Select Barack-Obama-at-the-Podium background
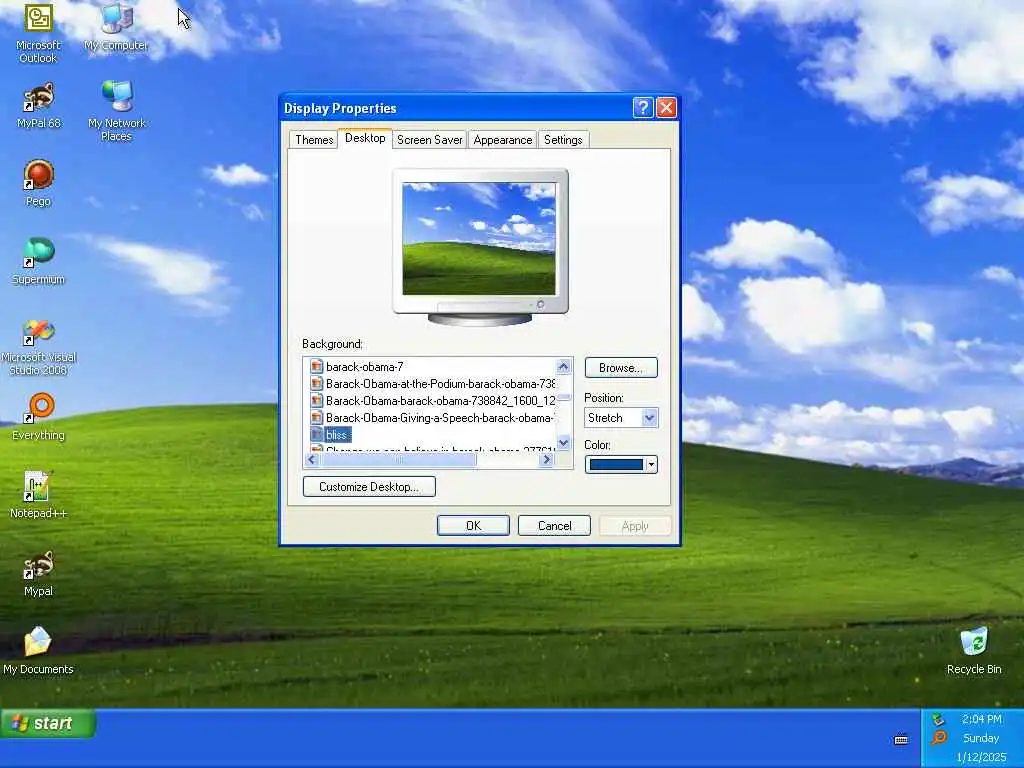This screenshot has height=768, width=1024. [440, 383]
